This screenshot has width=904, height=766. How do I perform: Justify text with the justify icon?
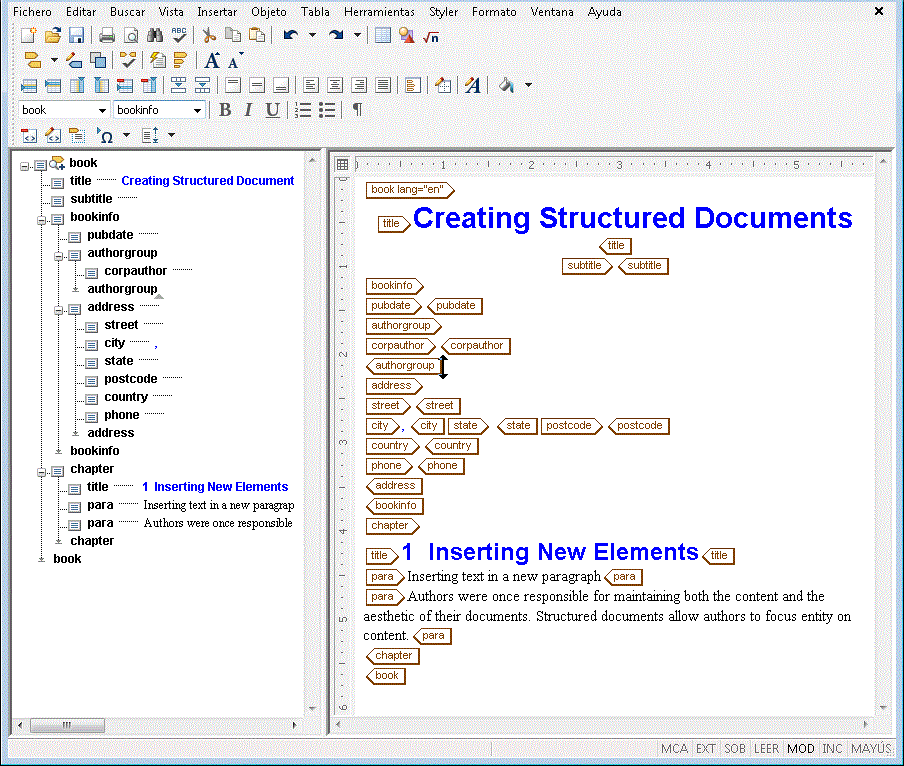click(382, 85)
